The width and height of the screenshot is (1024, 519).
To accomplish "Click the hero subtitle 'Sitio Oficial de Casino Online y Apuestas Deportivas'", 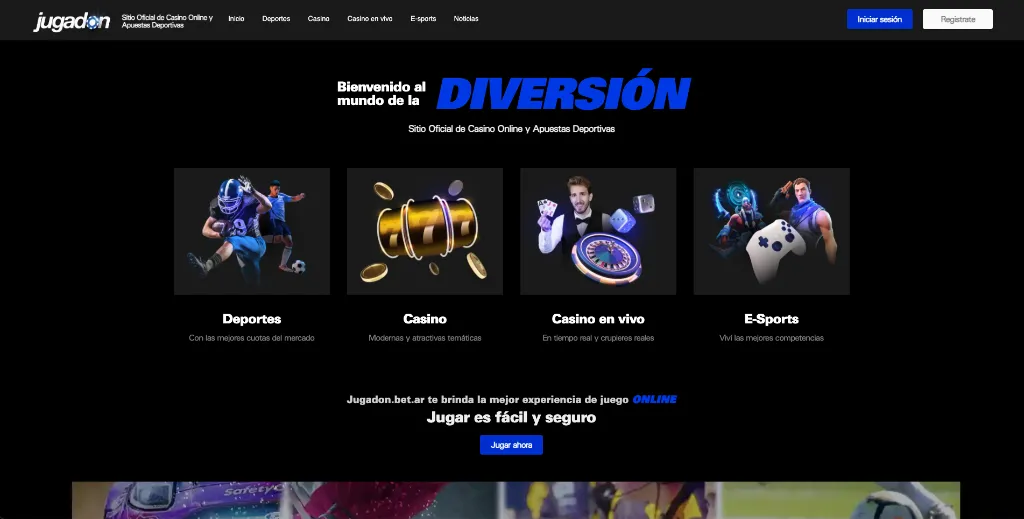I will [x=511, y=129].
